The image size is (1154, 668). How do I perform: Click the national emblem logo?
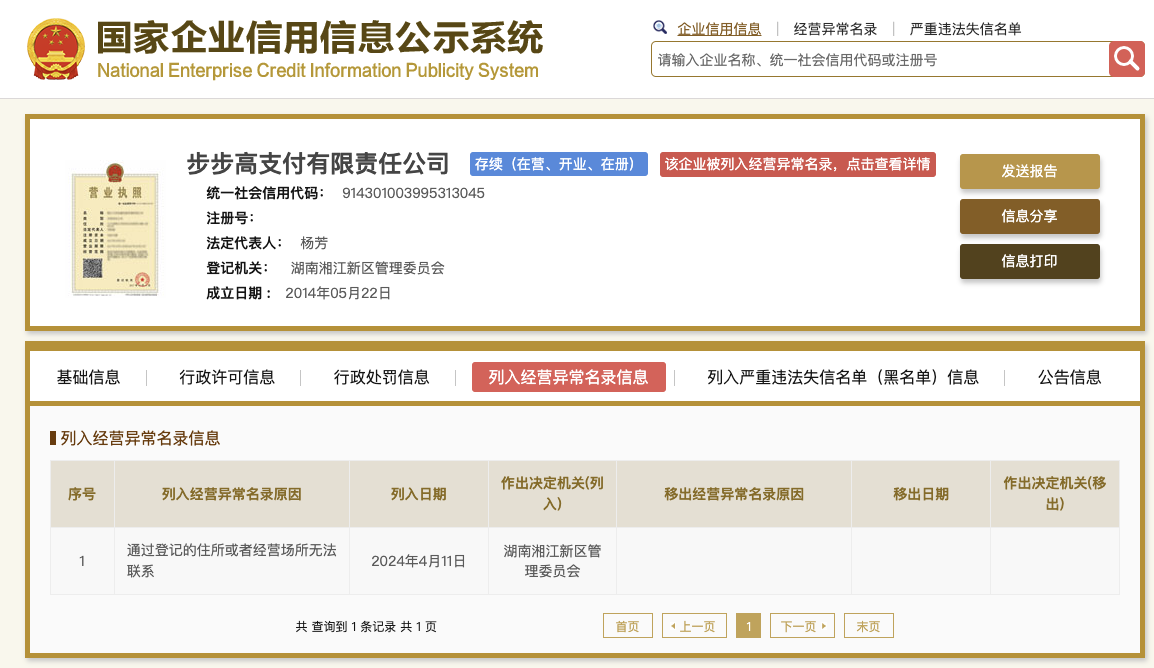[x=56, y=49]
